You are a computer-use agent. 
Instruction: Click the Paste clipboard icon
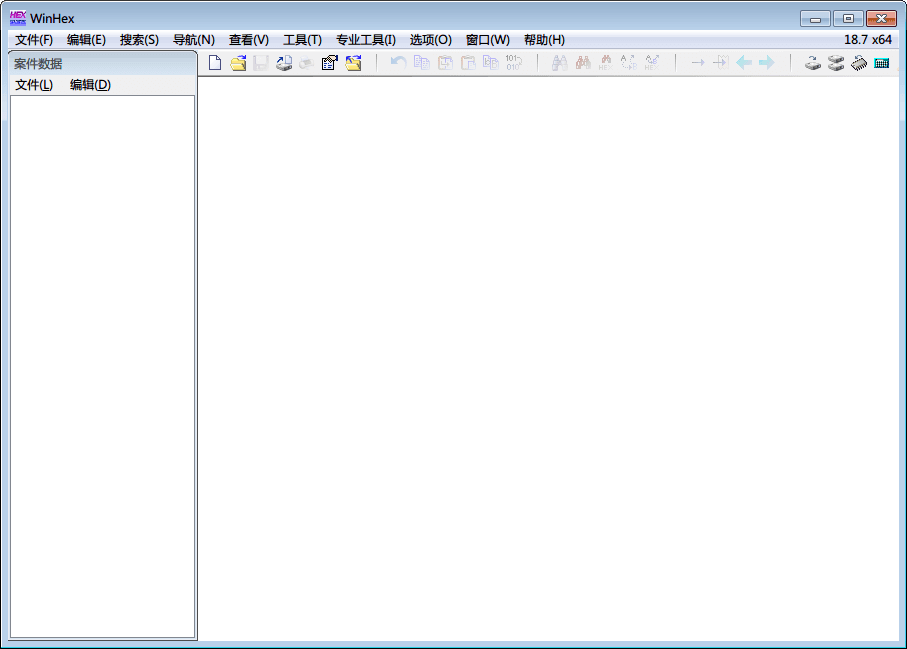pos(468,62)
